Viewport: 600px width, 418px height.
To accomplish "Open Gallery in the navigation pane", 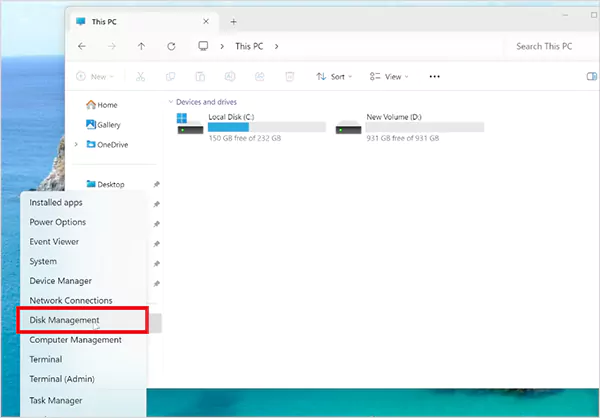I will pyautogui.click(x=108, y=125).
